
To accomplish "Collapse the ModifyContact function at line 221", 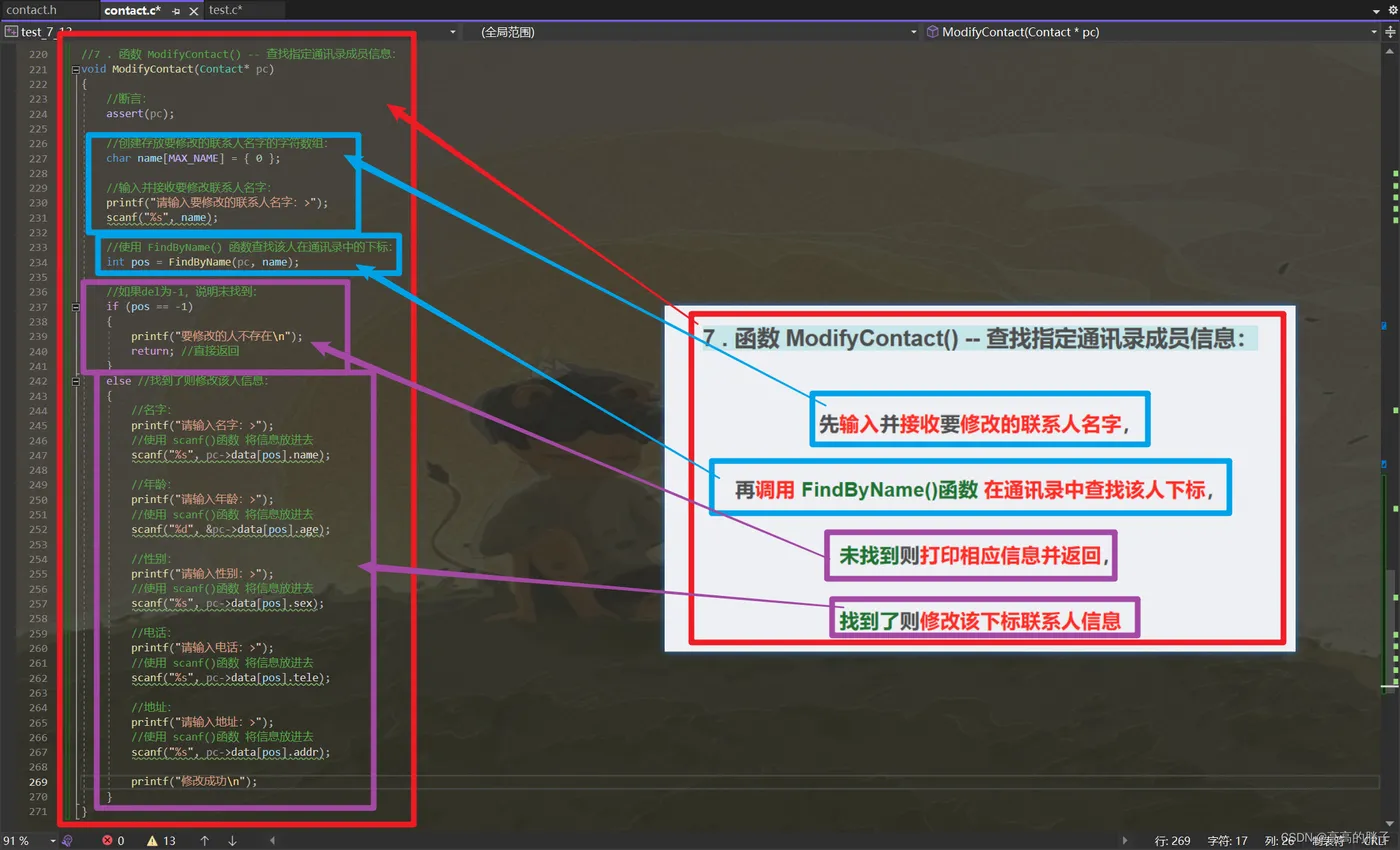I will click(76, 69).
